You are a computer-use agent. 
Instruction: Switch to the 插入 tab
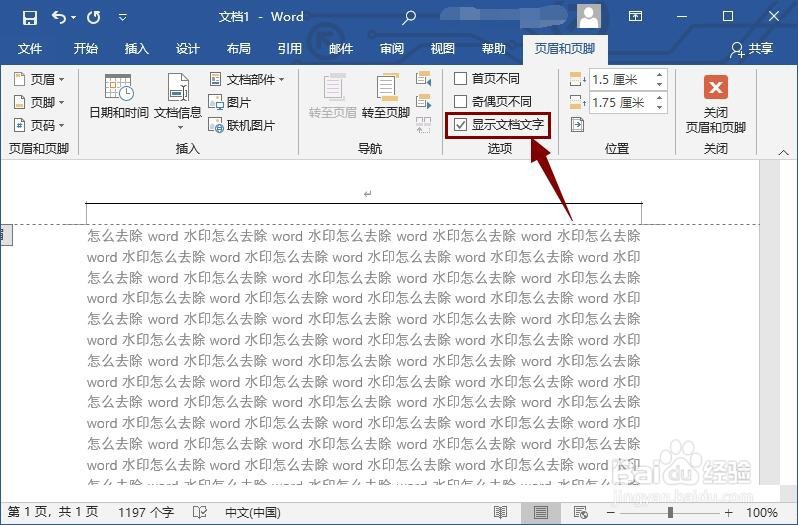[x=136, y=49]
